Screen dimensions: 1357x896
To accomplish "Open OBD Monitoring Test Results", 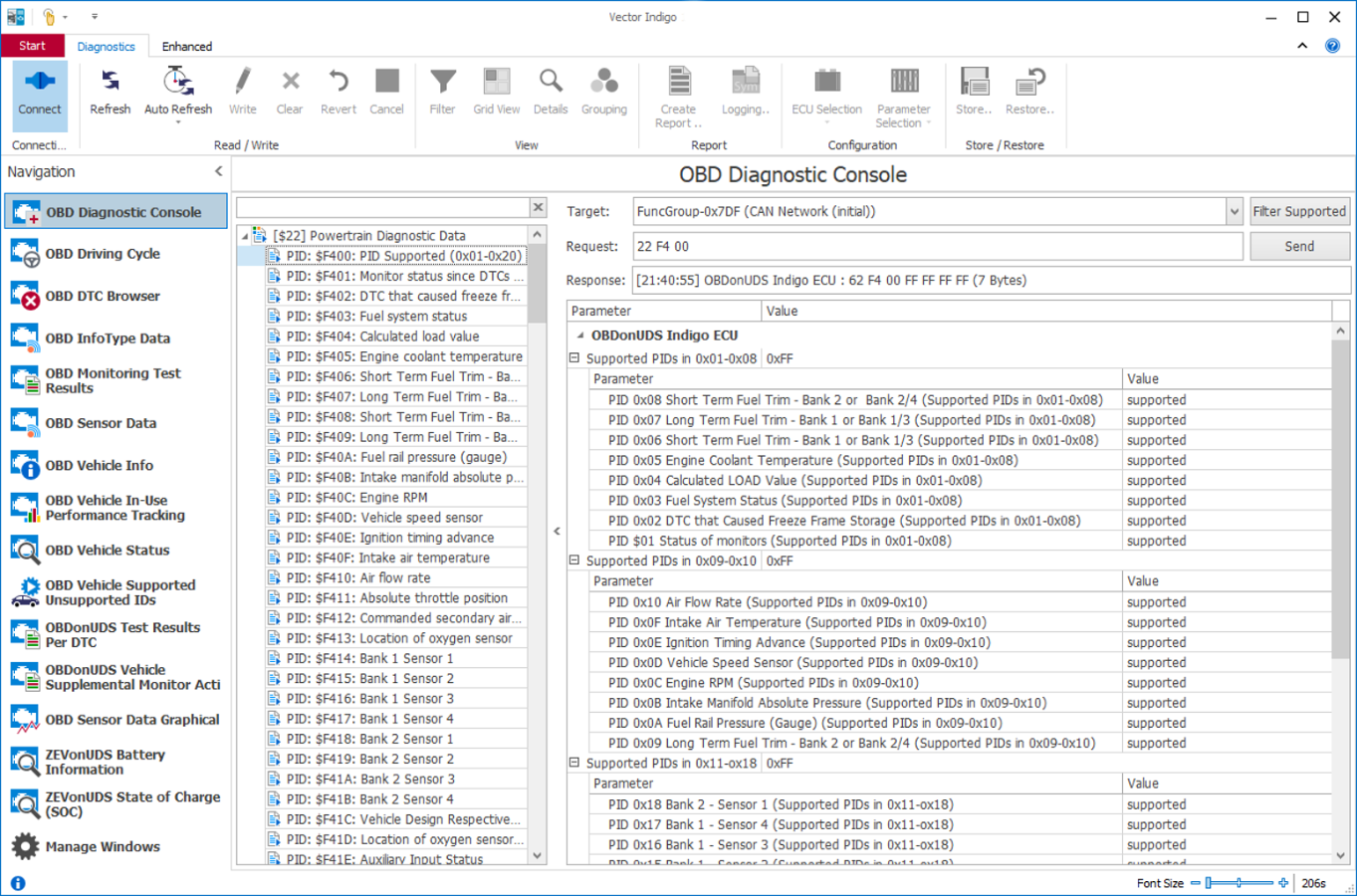I will click(x=115, y=380).
